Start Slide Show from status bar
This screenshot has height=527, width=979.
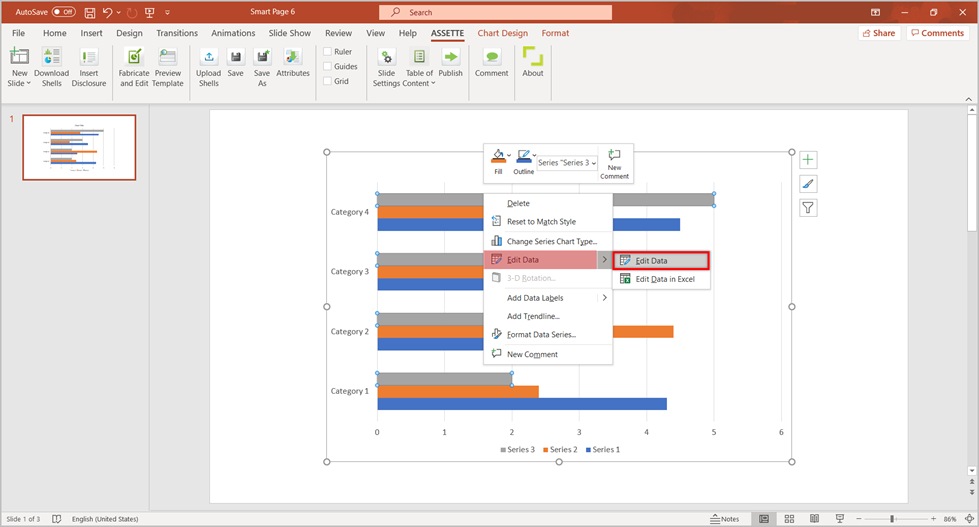[x=840, y=519]
